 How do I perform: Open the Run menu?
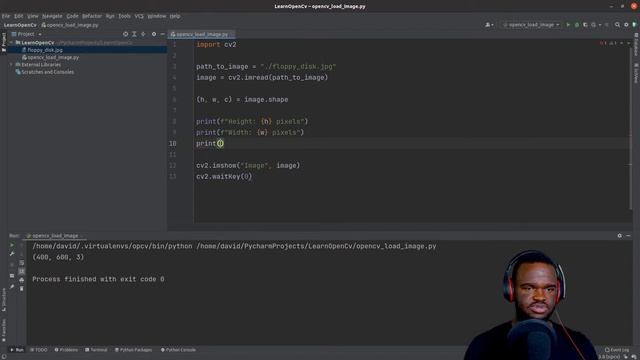point(110,16)
